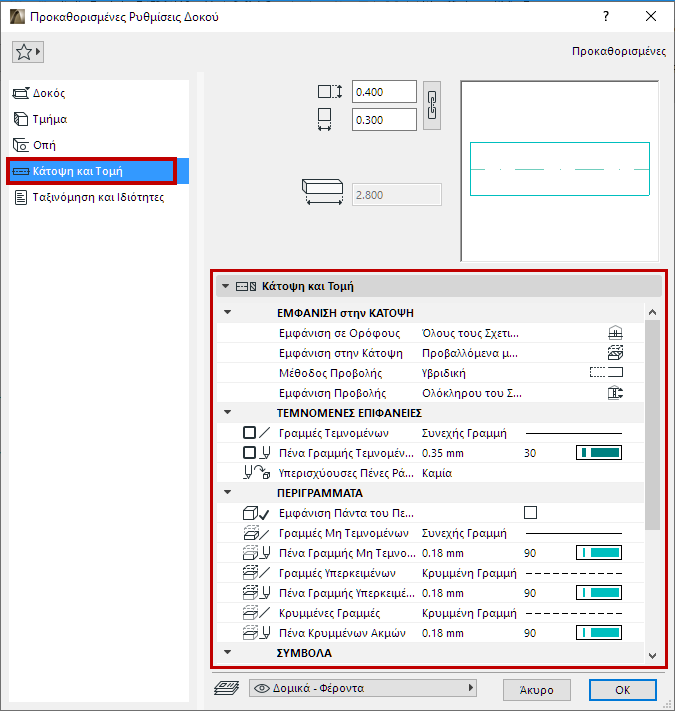Click the beam height input 0.400
Image resolution: width=675 pixels, height=711 pixels.
pyautogui.click(x=384, y=92)
